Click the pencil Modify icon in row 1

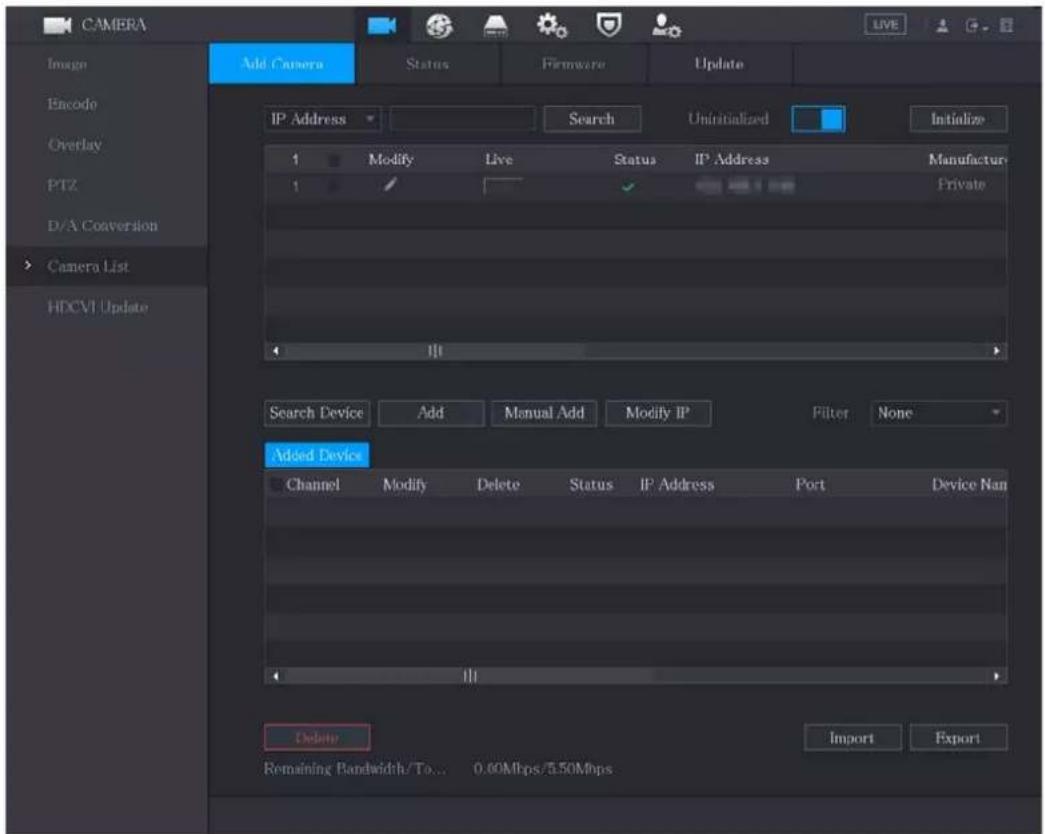click(391, 184)
